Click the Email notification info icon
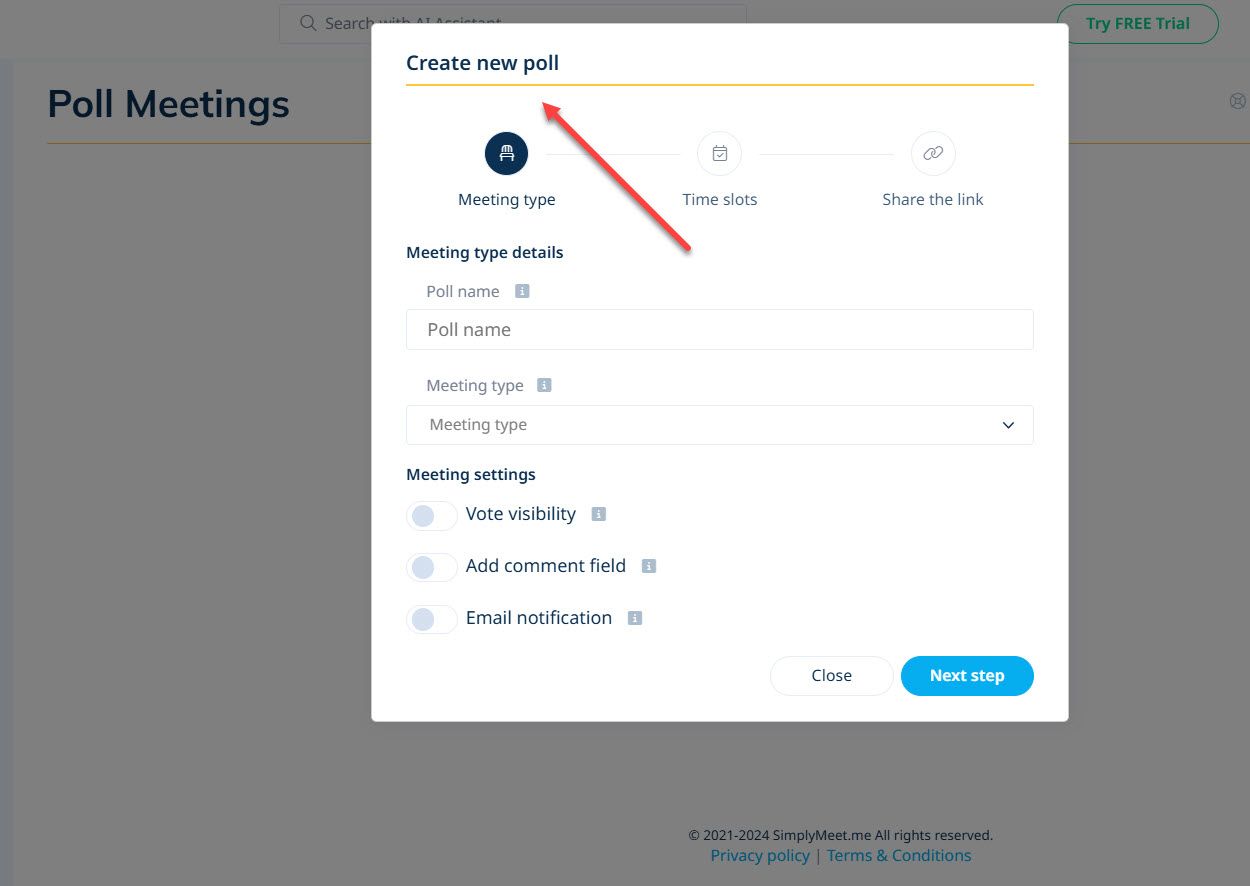 (634, 617)
